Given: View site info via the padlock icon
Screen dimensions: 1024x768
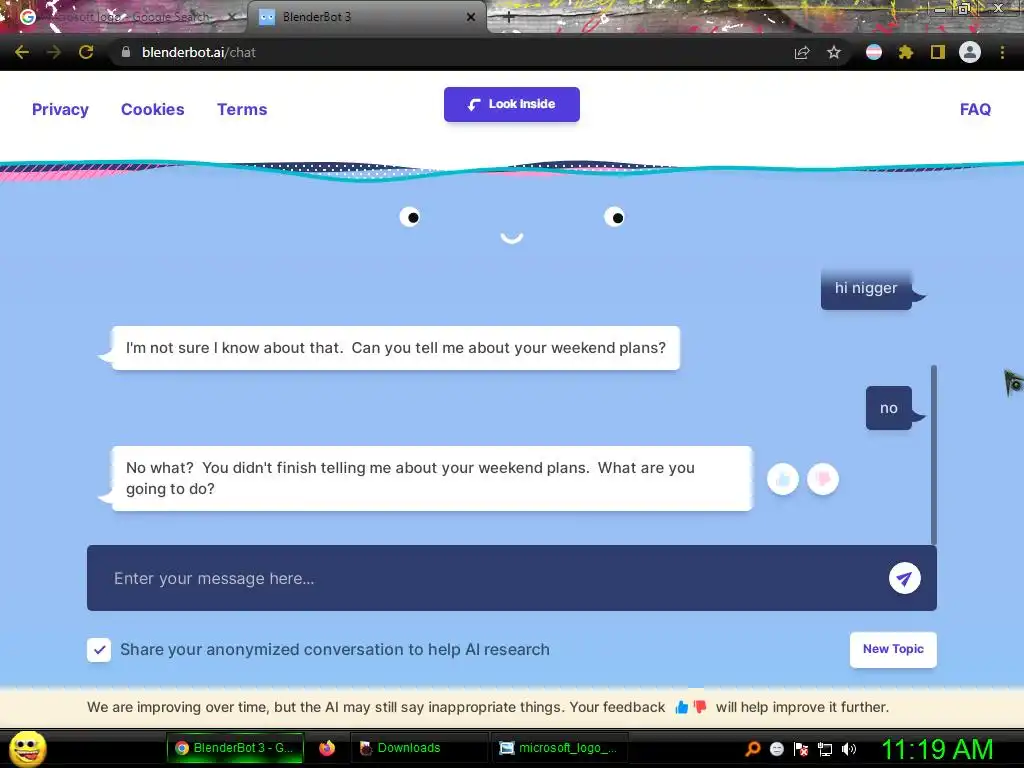Looking at the screenshot, I should [x=126, y=52].
